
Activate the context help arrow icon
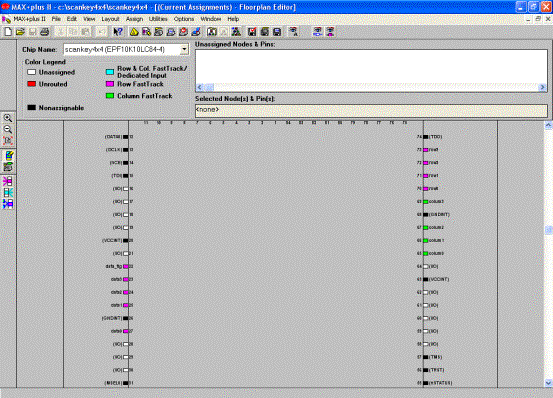click(118, 32)
